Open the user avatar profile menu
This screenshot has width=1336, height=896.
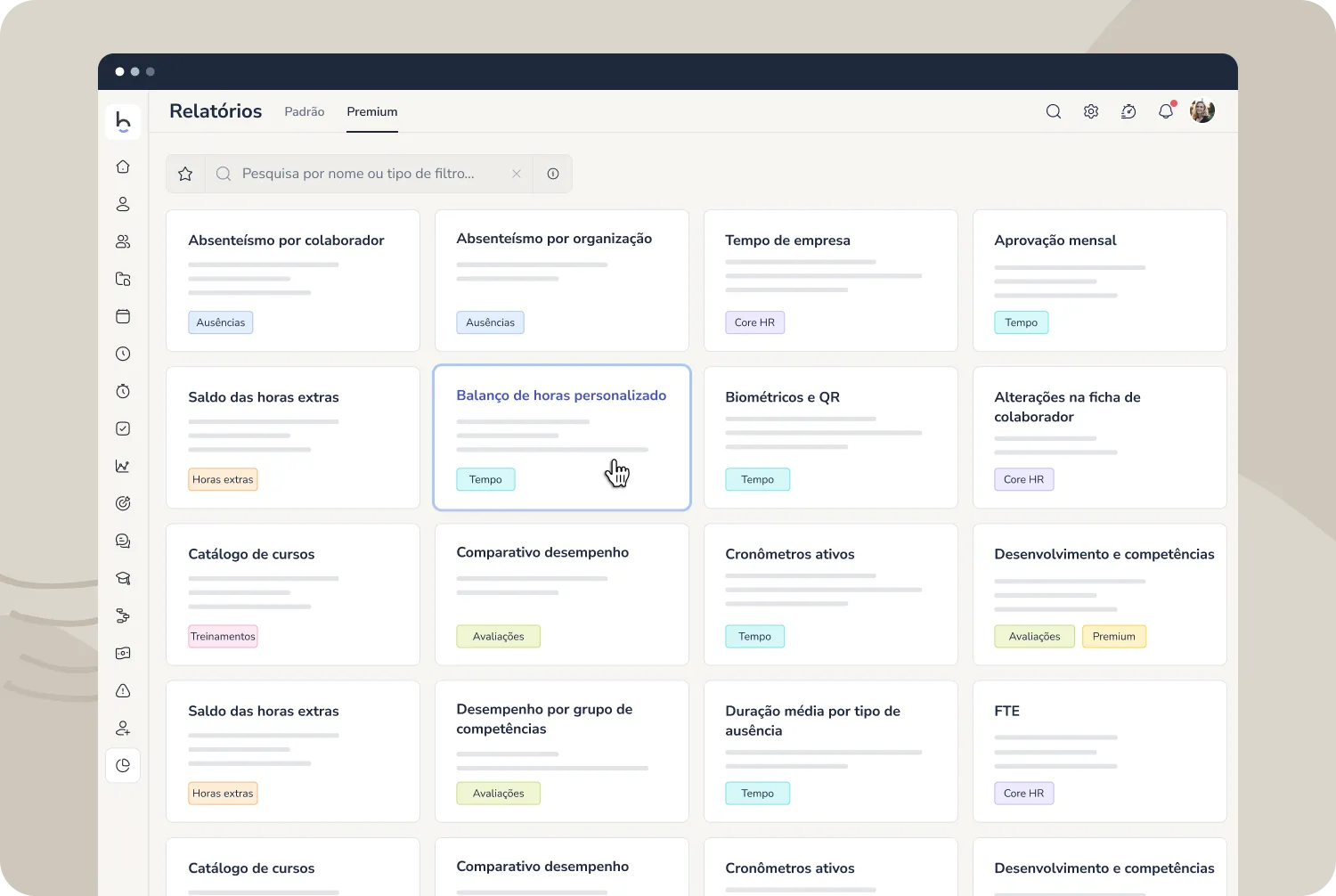[x=1202, y=111]
